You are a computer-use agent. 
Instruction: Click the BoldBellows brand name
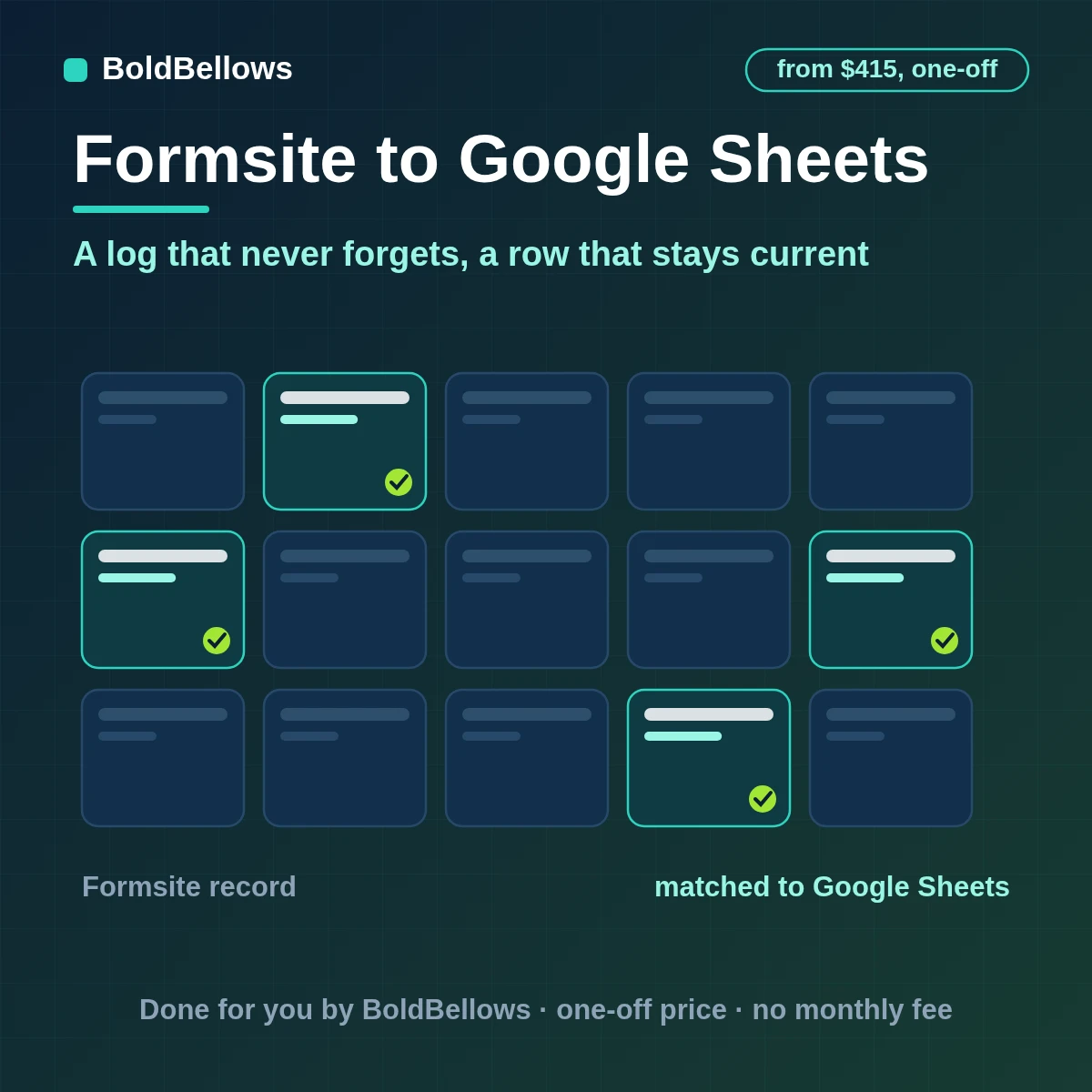(197, 69)
